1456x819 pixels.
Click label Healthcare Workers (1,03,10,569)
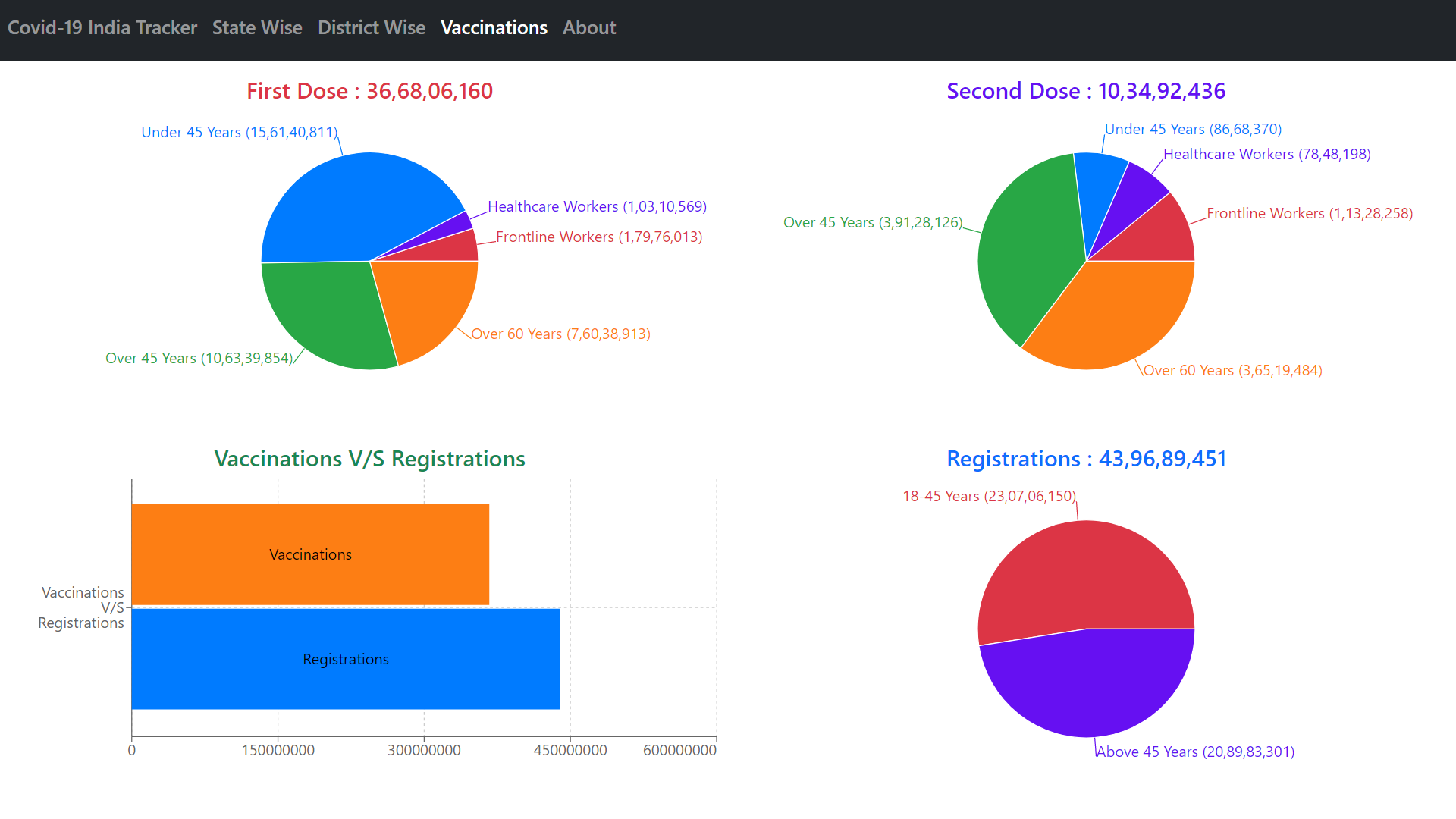598,206
